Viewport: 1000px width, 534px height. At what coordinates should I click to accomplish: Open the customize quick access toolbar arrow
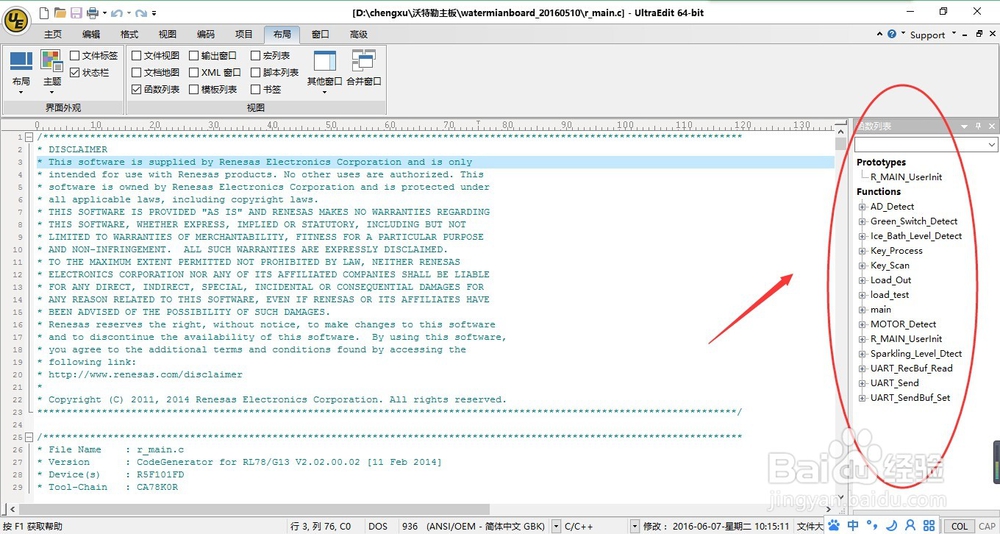pos(155,13)
